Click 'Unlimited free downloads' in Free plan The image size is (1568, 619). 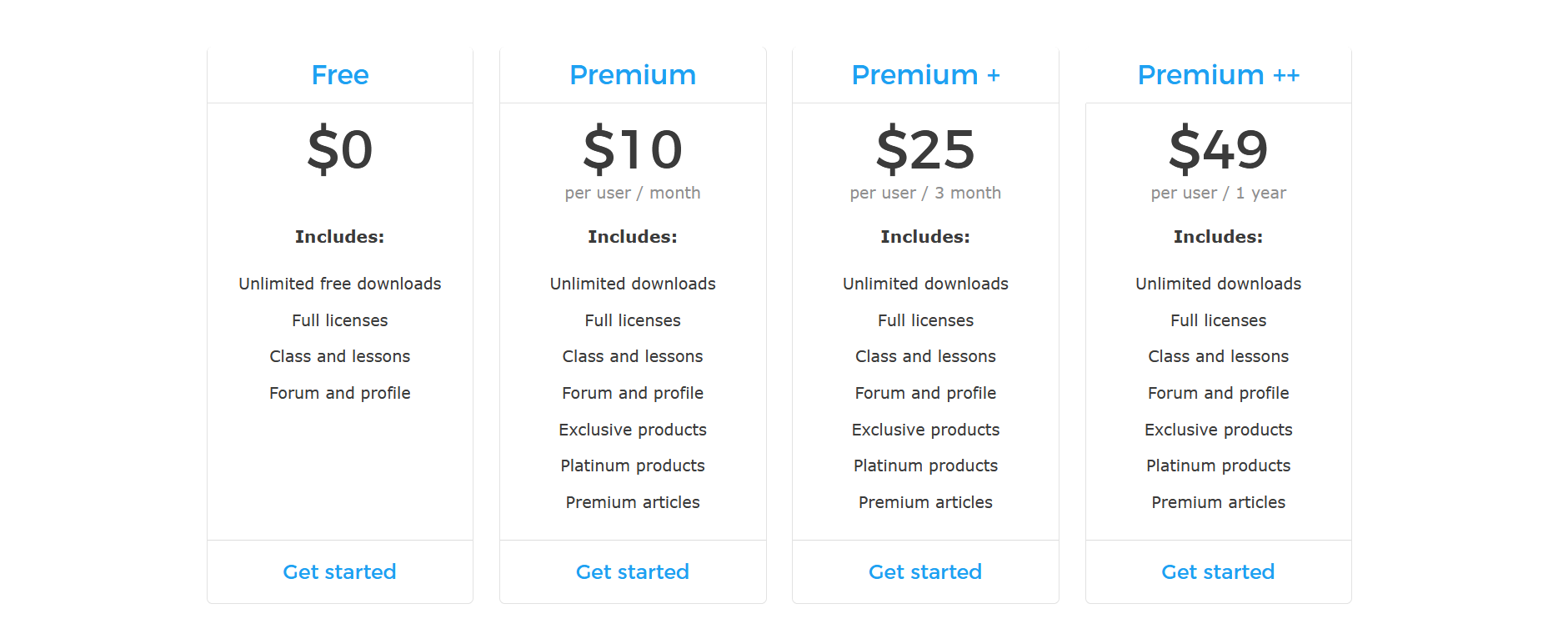tap(340, 284)
